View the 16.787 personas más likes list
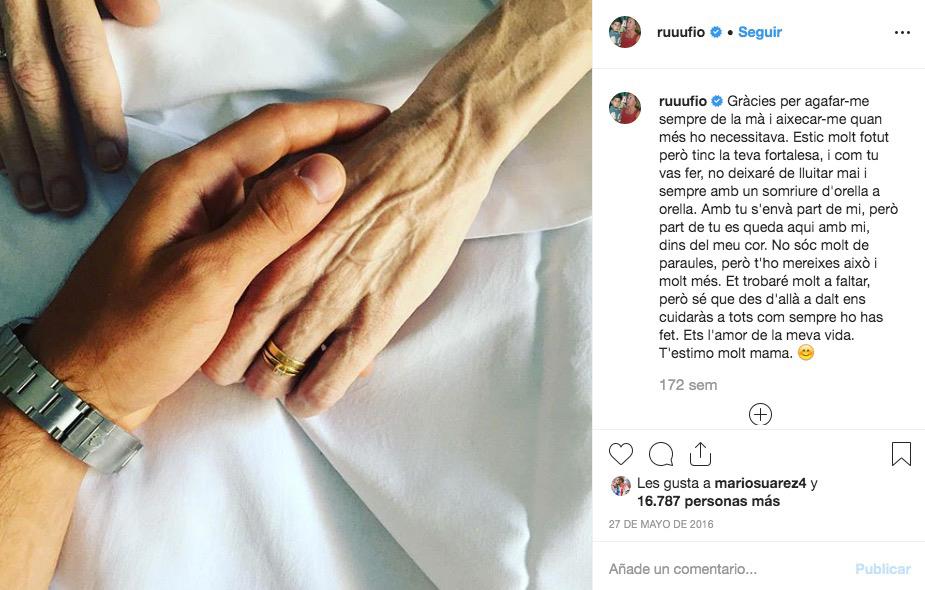The width and height of the screenshot is (925, 590). click(708, 502)
